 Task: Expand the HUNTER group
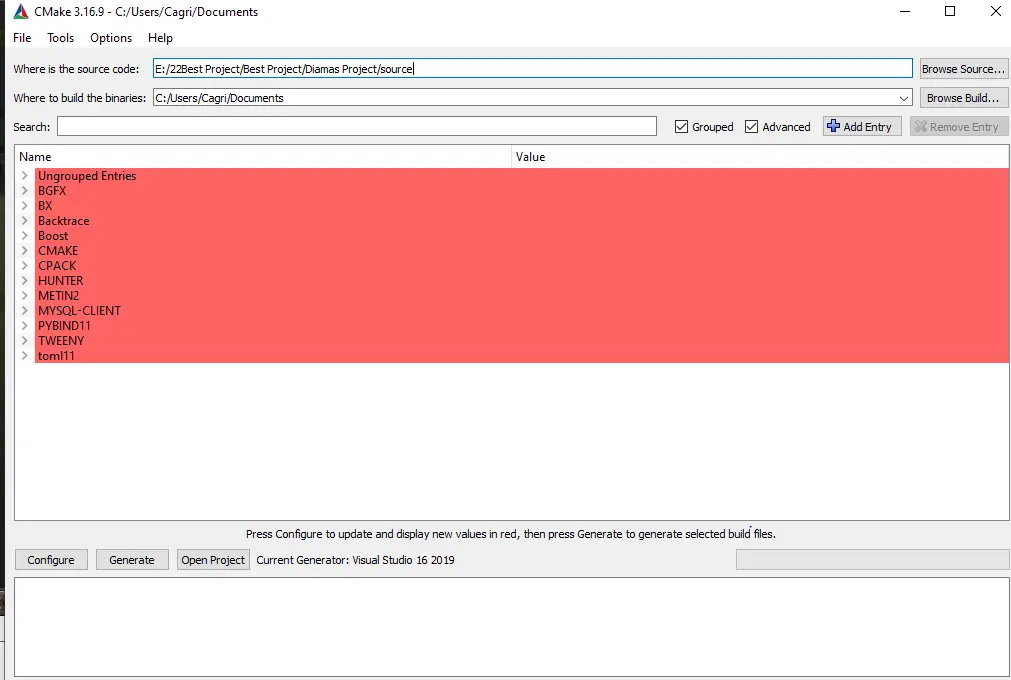(x=25, y=280)
